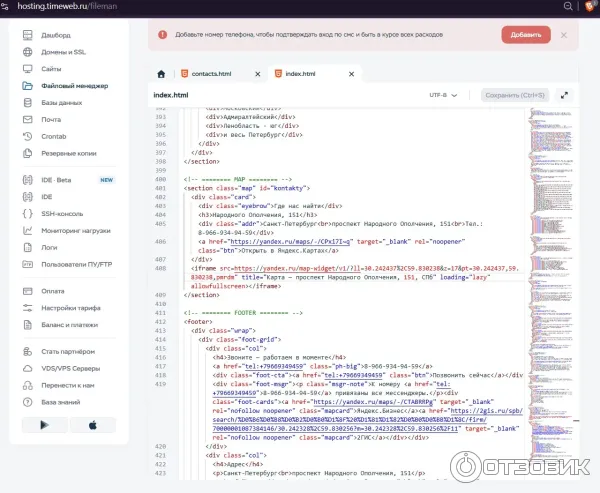Dismiss the phone number notification banner
This screenshot has width=600, height=493.
[x=564, y=35]
